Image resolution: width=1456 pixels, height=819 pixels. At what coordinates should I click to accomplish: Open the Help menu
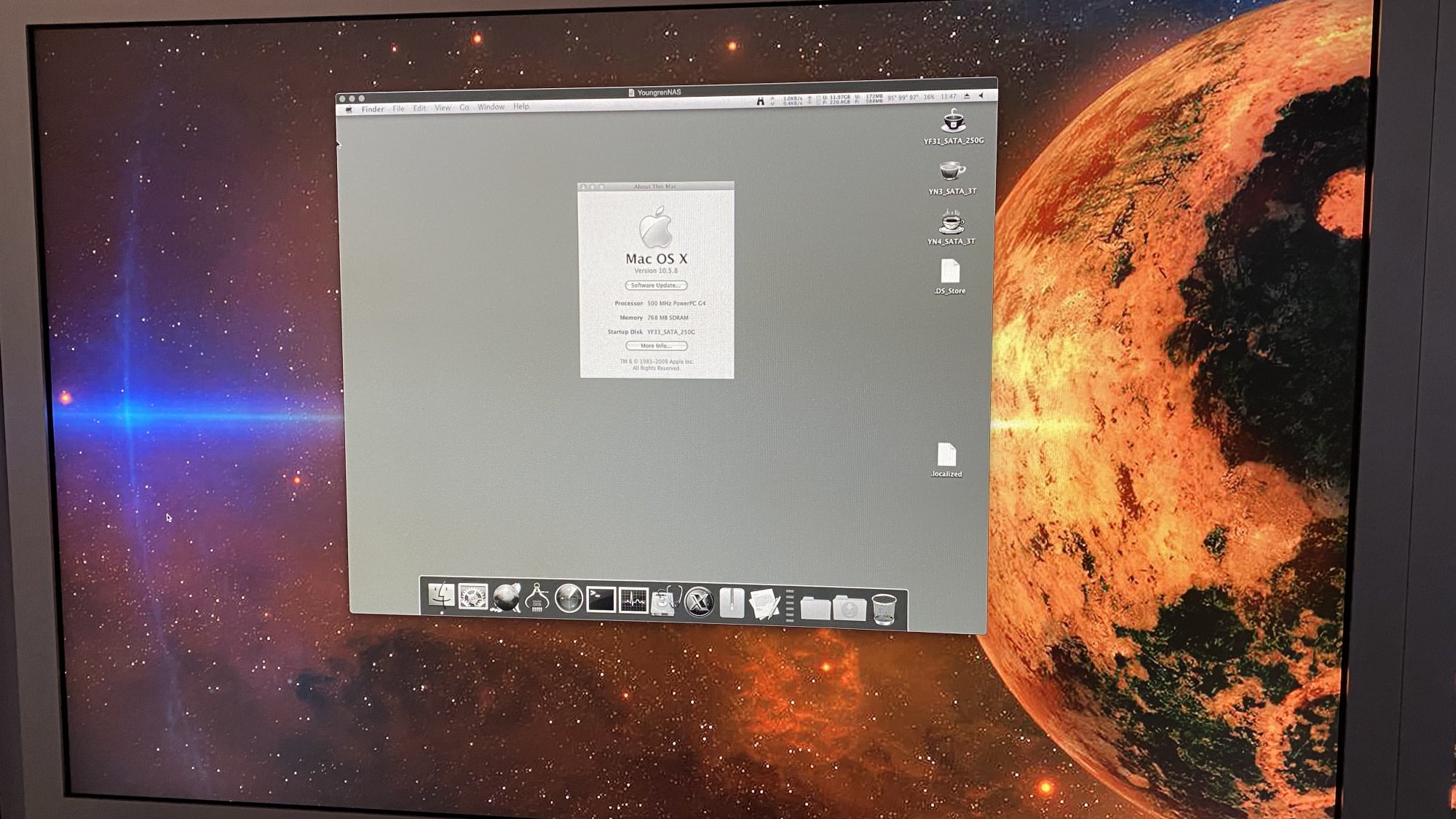[x=521, y=106]
